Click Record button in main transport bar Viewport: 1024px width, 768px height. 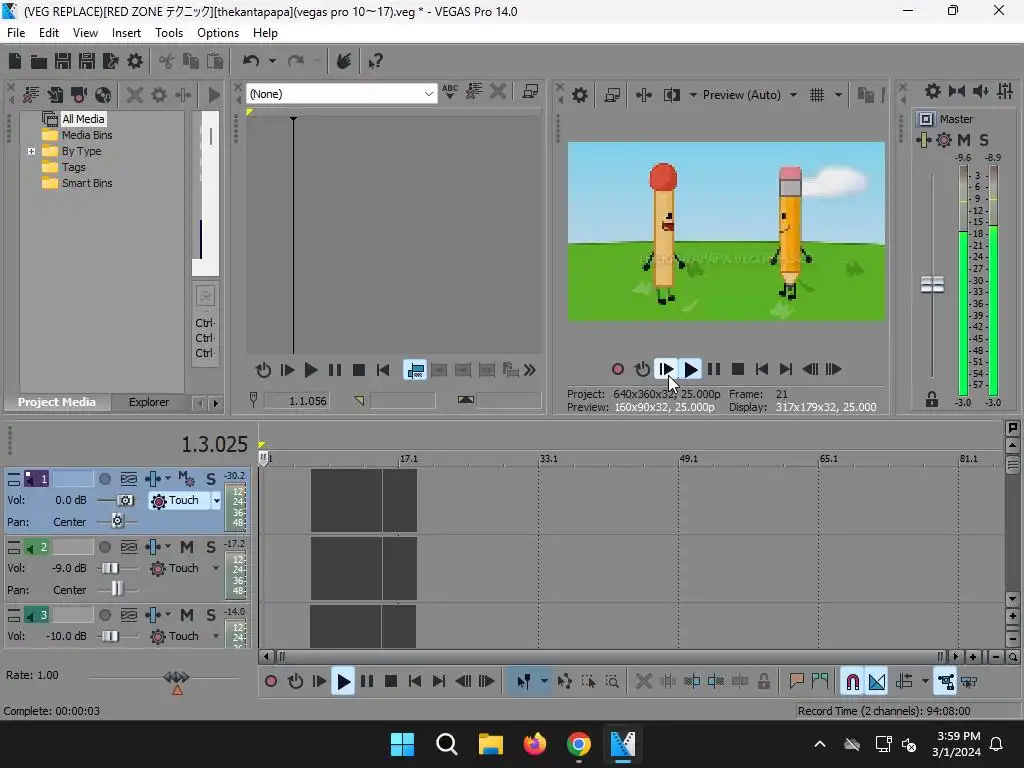pos(271,682)
